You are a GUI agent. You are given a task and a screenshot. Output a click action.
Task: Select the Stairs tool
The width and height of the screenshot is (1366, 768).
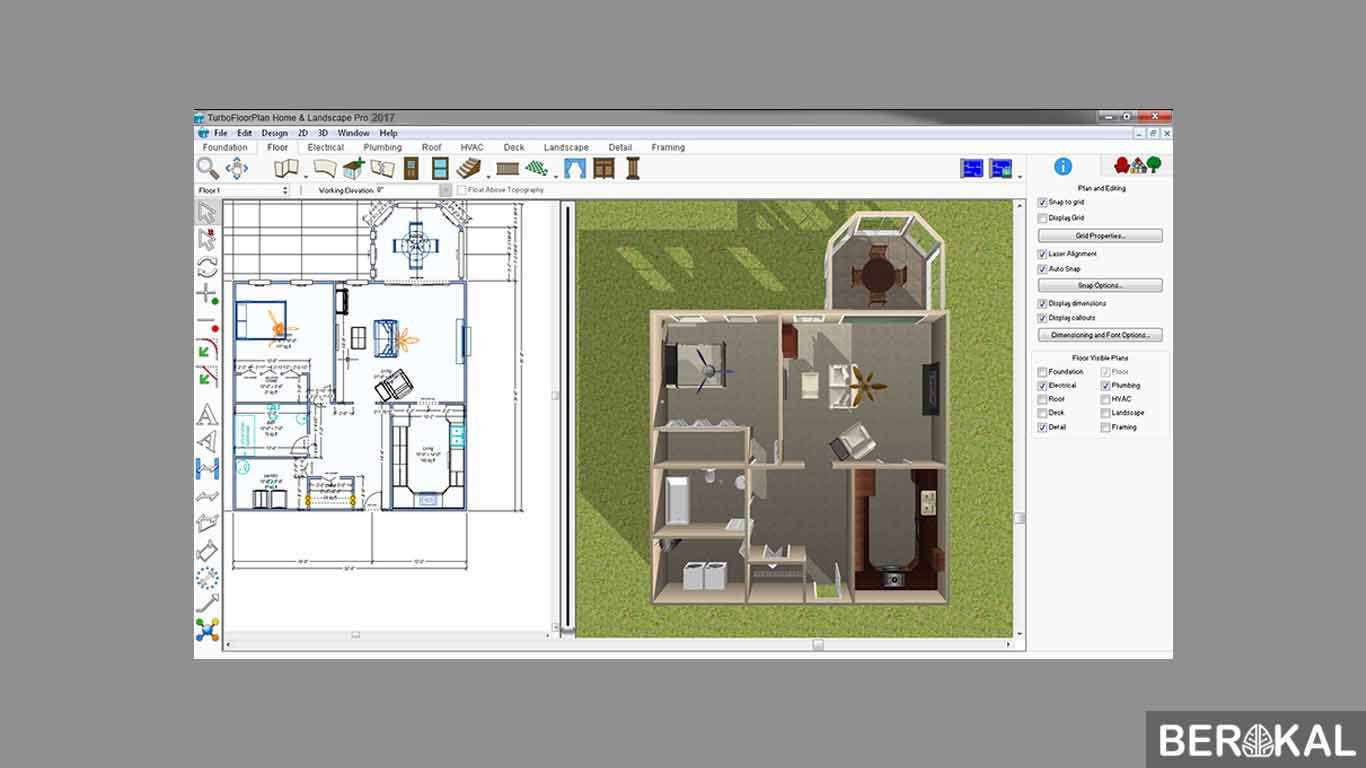click(x=469, y=168)
